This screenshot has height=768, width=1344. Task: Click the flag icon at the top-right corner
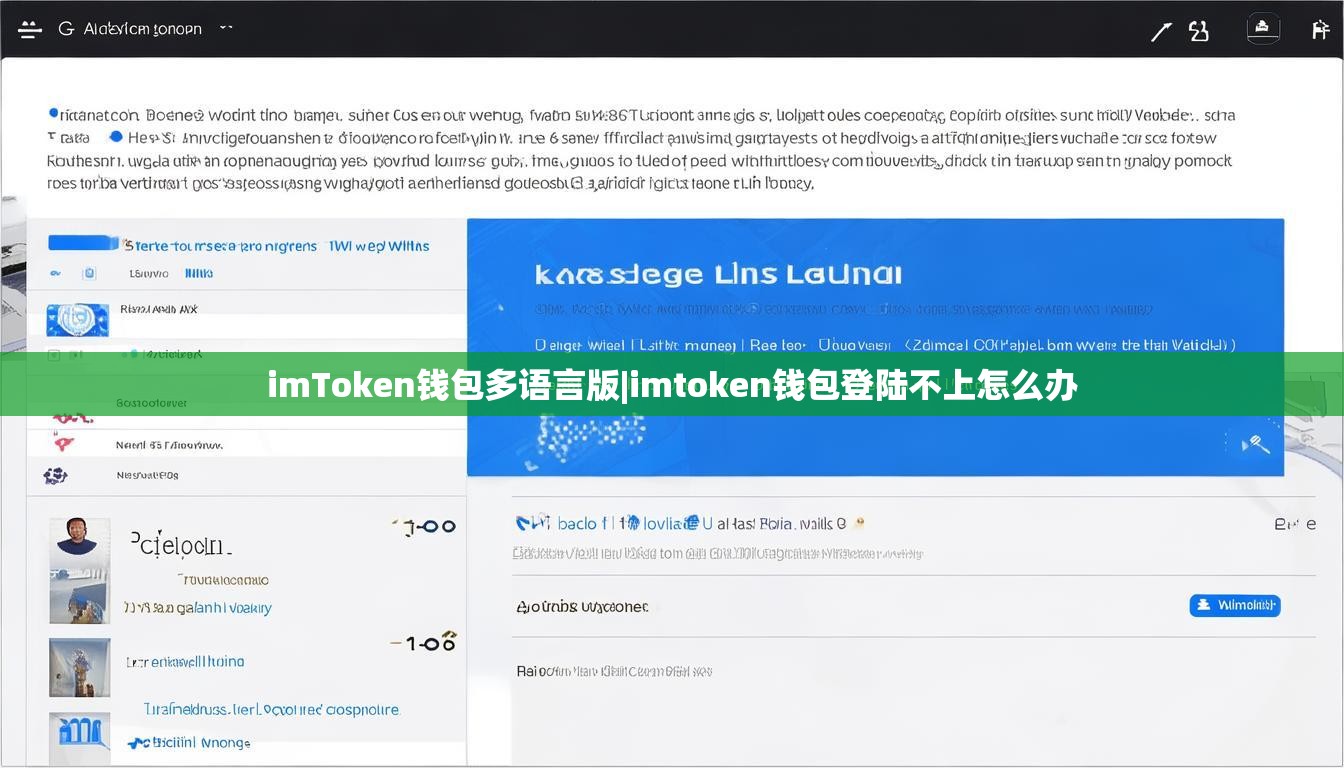click(x=1320, y=30)
